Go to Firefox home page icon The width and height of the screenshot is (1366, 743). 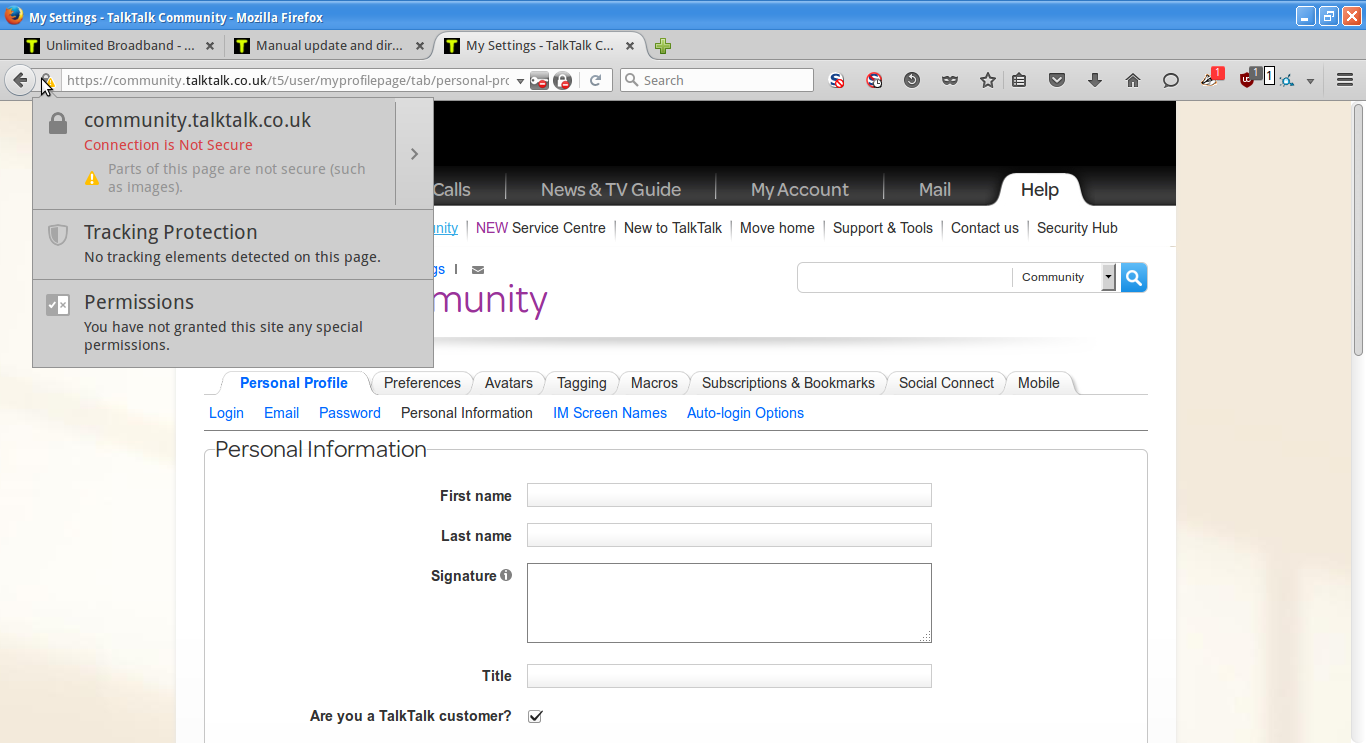tap(1132, 80)
